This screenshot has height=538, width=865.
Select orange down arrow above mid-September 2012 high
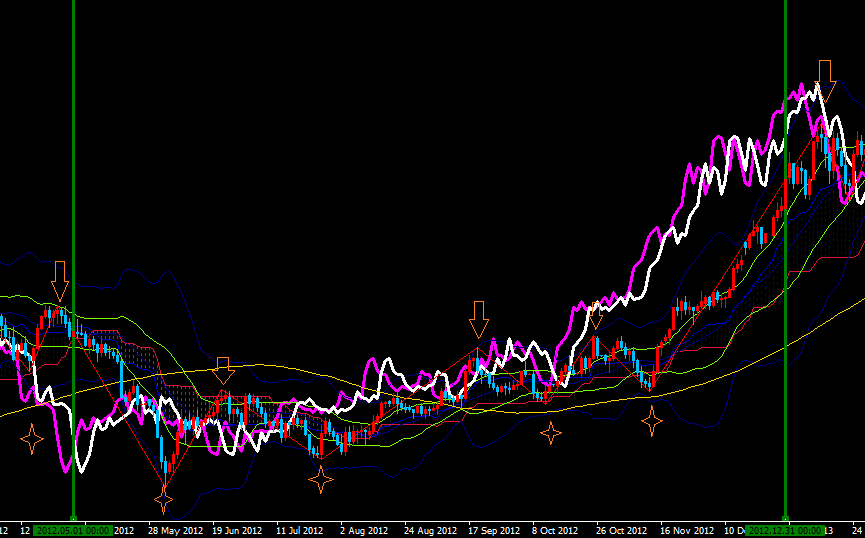click(479, 319)
